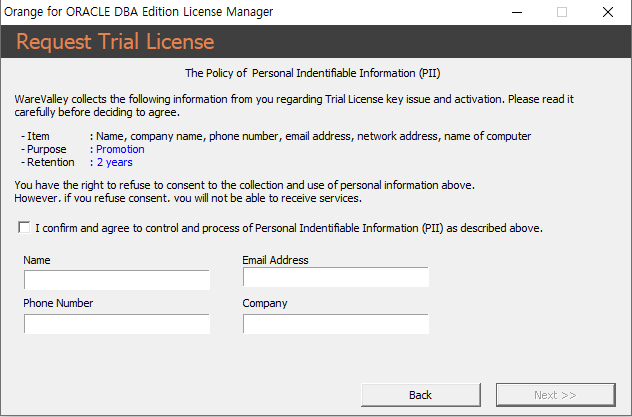Click the 'WareValley collects the following information' line
This screenshot has height=417, width=632.
[x=294, y=99]
